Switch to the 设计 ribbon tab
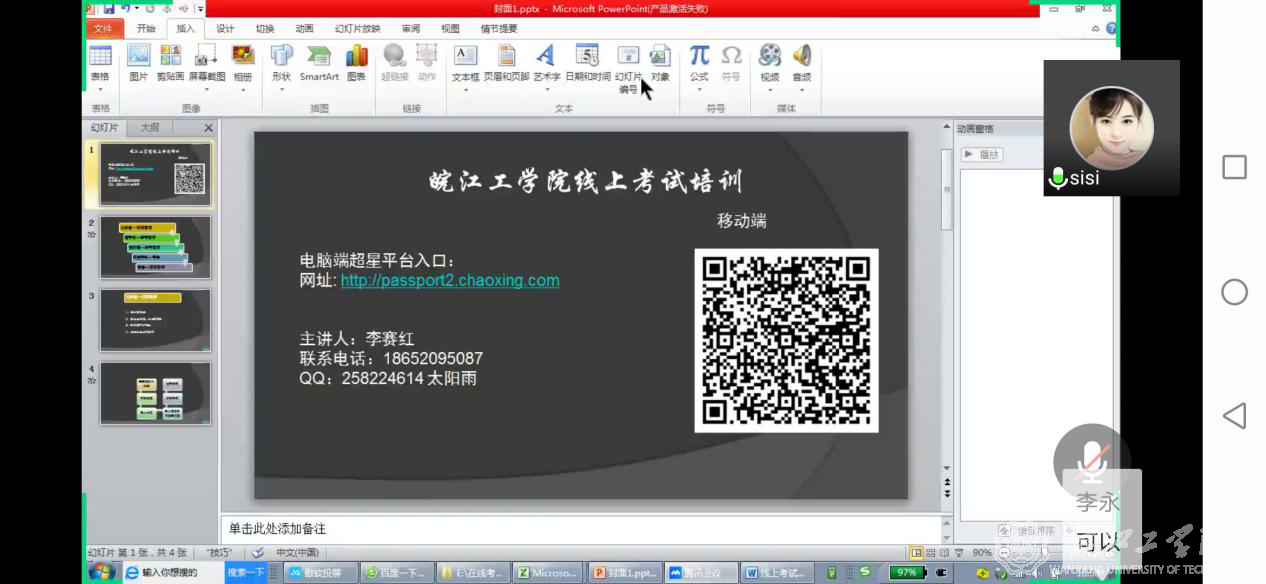 224,28
